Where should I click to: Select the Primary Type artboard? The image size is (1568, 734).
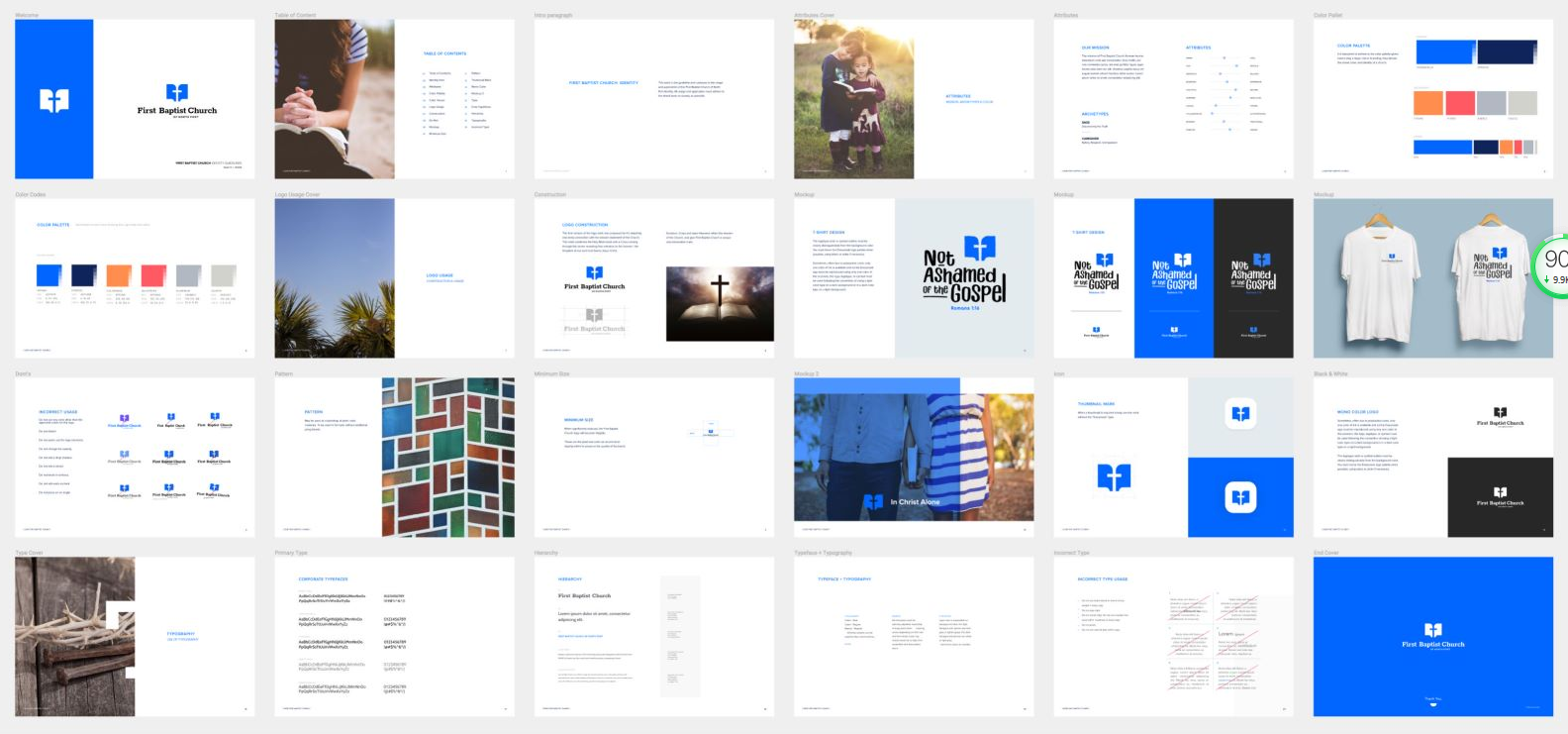coord(394,637)
